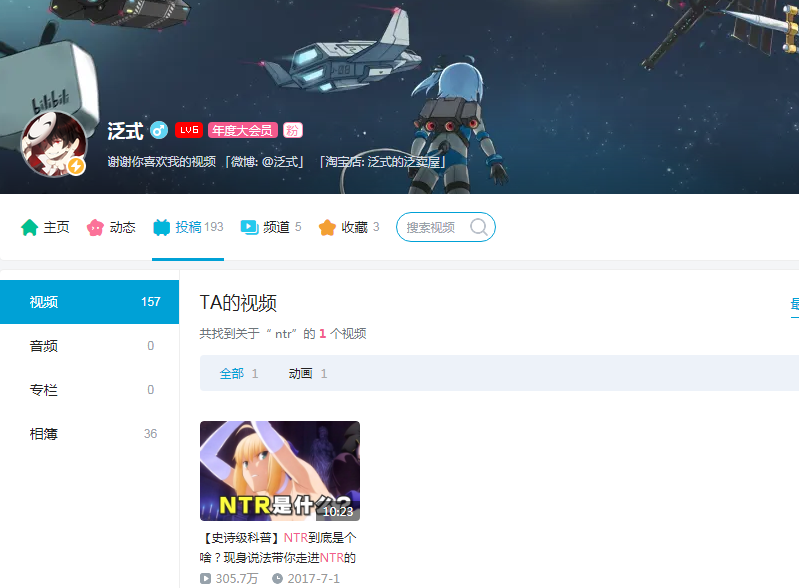Screen dimensions: 799x588
Task: Click the play count icon under video
Action: [205, 579]
